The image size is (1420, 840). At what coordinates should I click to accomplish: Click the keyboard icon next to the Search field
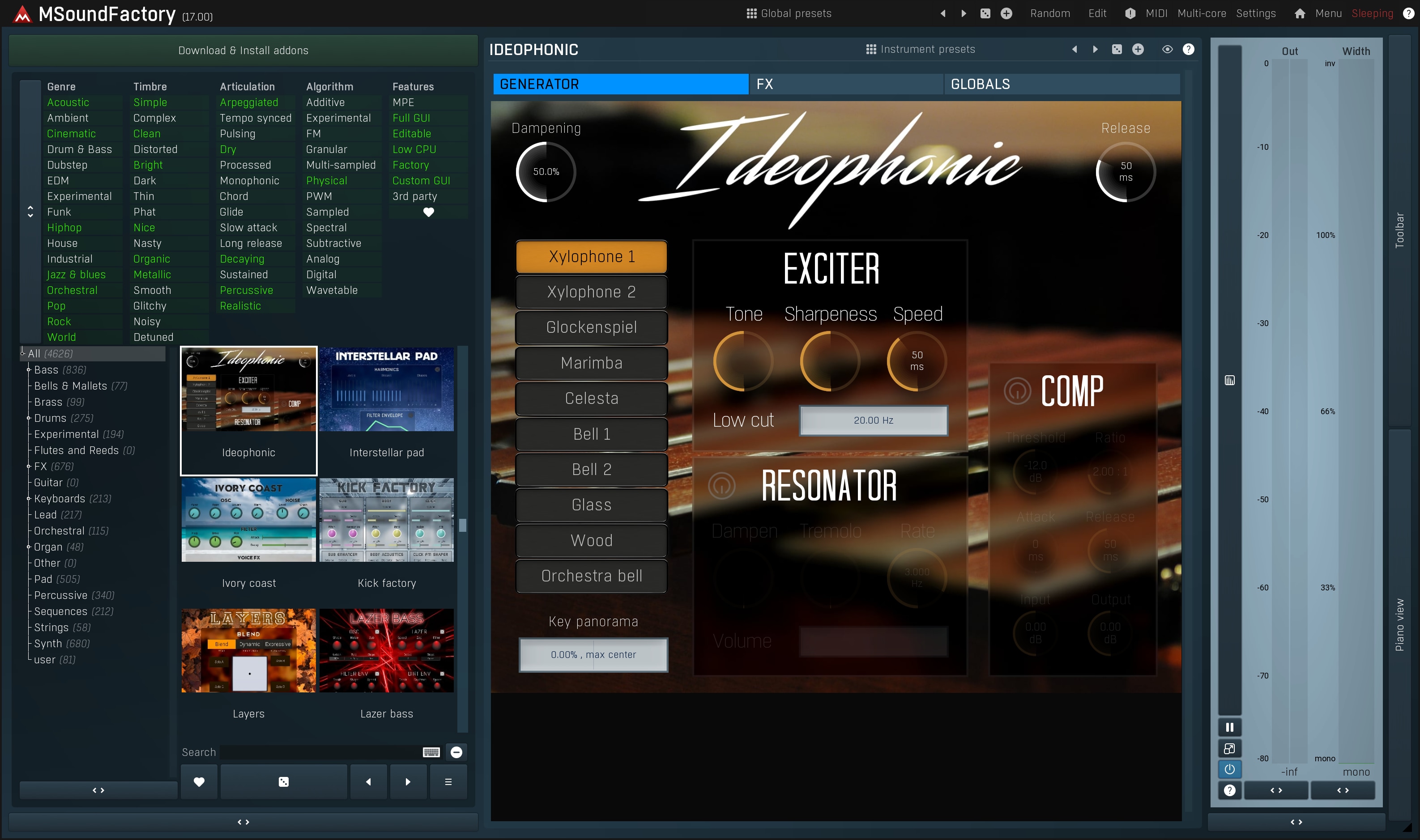coord(431,752)
